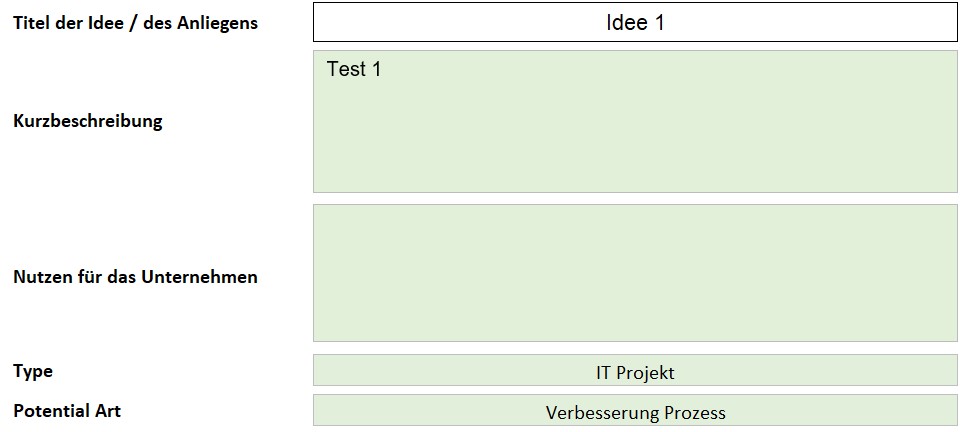Place cursor after Test 1 in Kurzbeschreibung
Screen dimensions: 967x432
coord(384,69)
